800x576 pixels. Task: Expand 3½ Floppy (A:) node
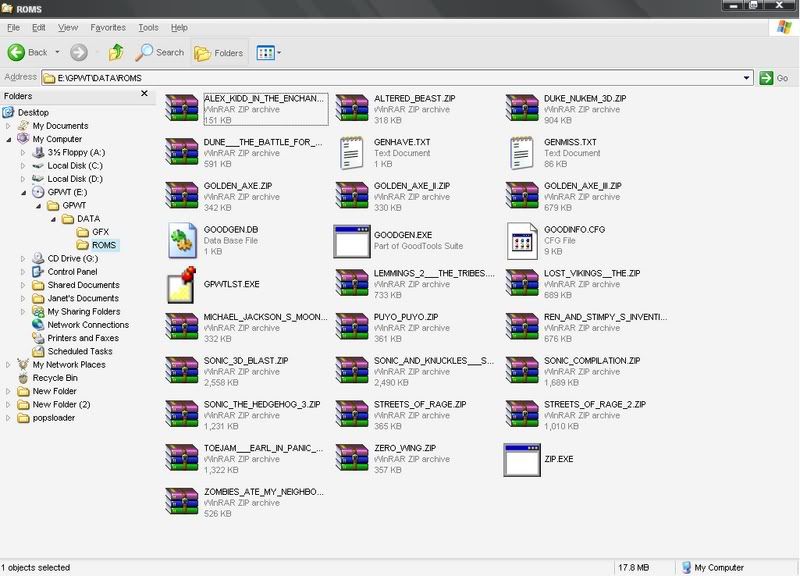tap(23, 152)
